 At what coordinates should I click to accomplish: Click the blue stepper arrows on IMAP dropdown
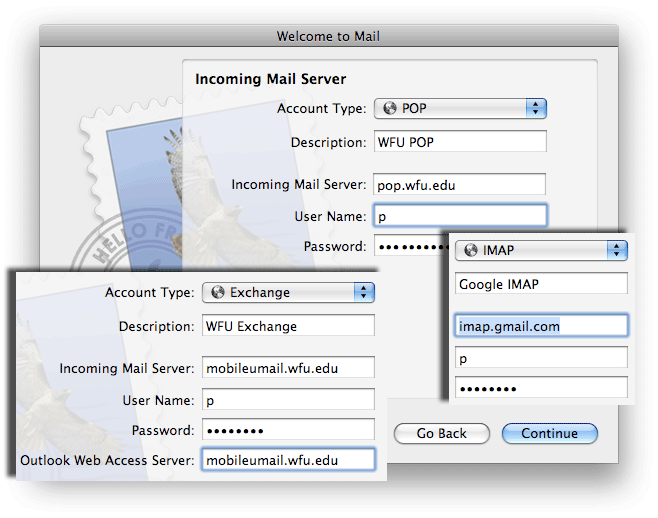coord(617,250)
